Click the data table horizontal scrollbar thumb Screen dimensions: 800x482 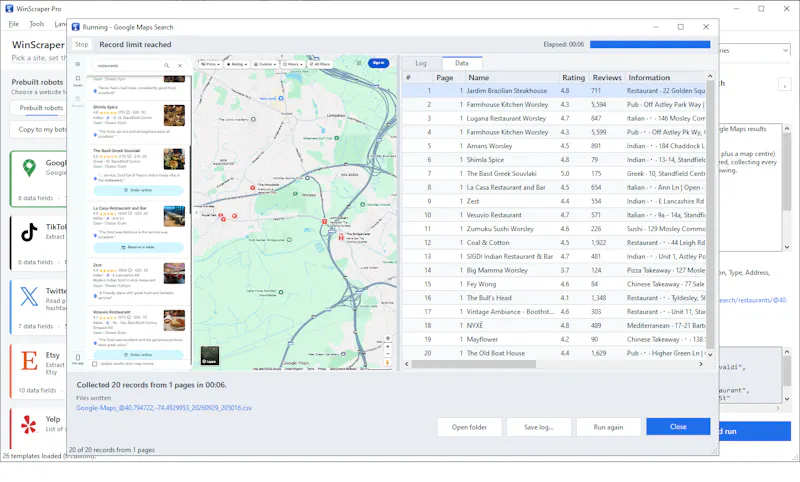click(473, 364)
